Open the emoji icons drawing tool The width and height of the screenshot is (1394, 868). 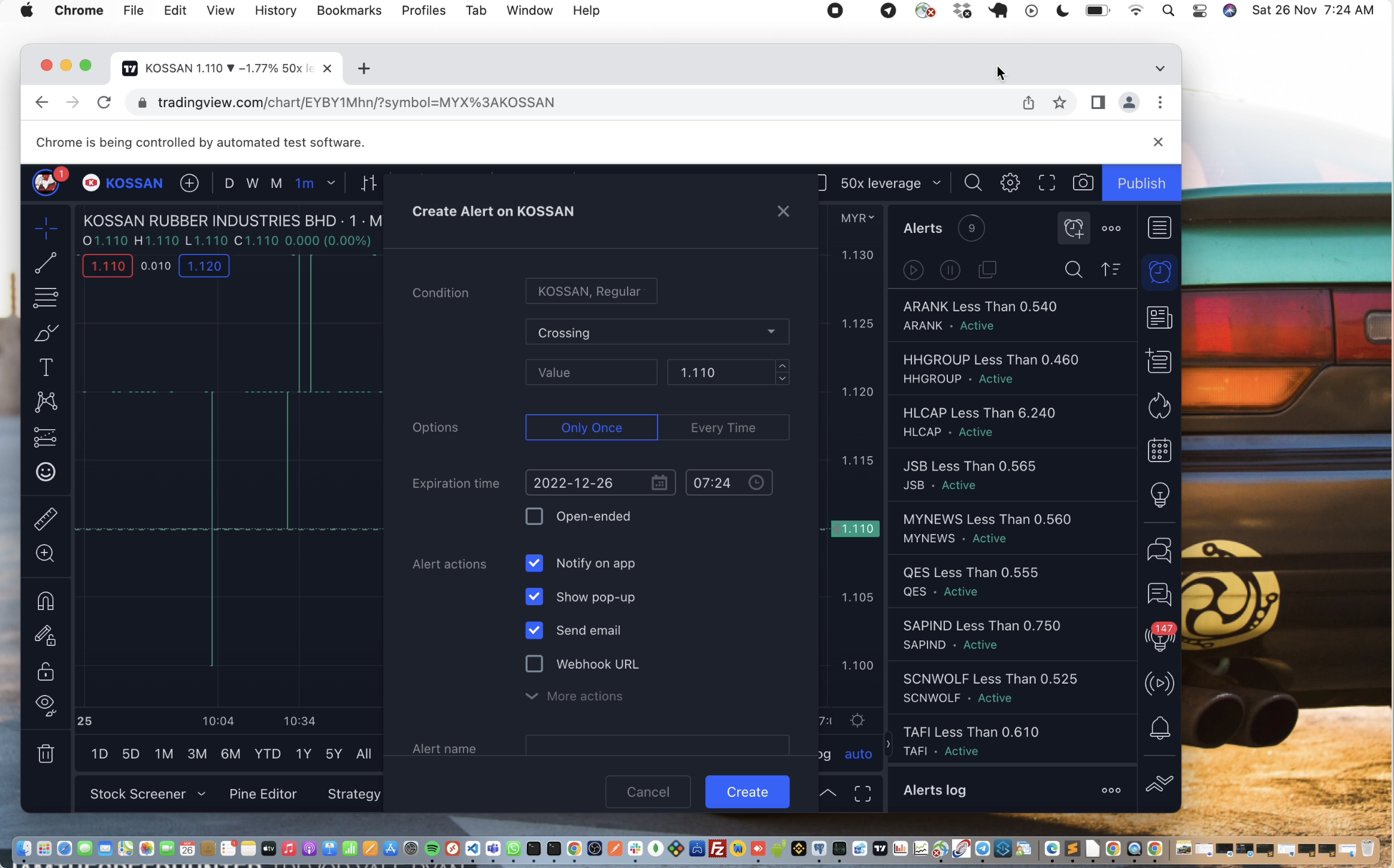[x=46, y=472]
